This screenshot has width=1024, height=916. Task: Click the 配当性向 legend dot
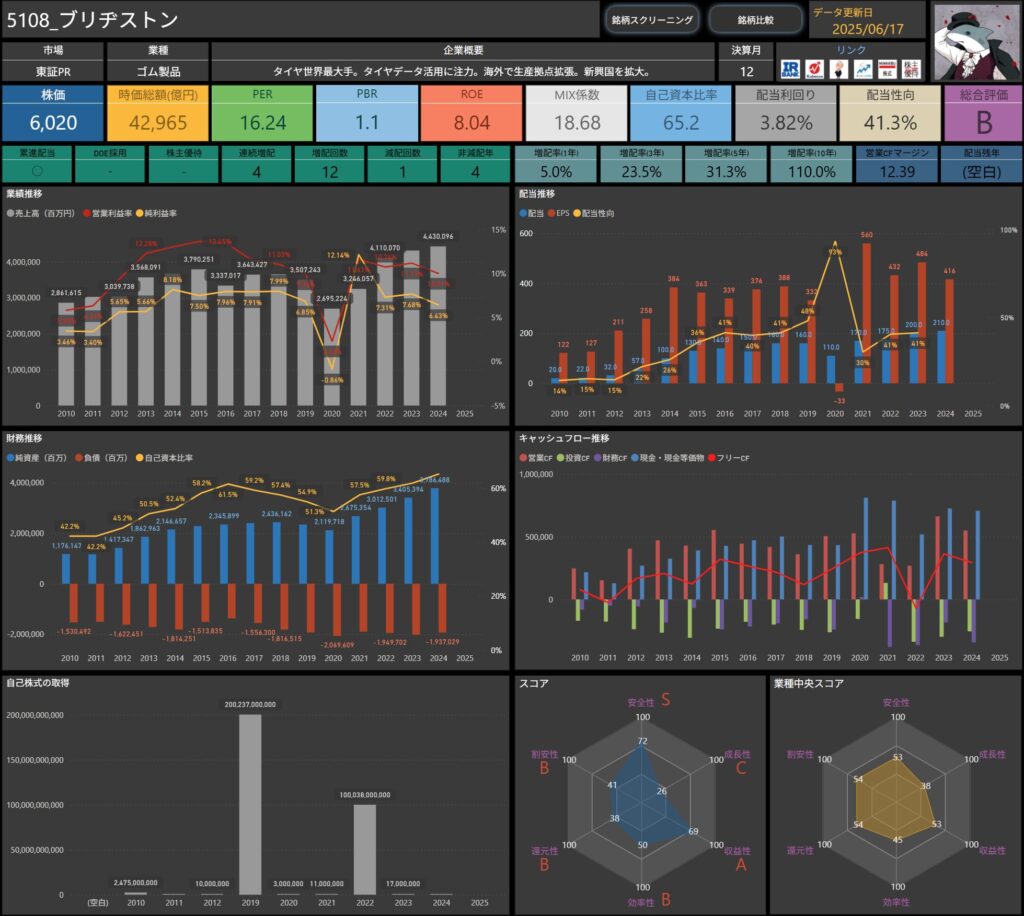point(577,213)
